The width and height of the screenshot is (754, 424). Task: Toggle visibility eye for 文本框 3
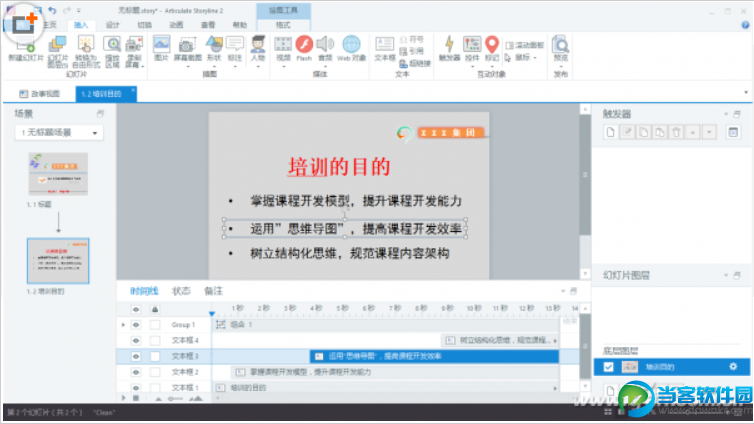136,357
